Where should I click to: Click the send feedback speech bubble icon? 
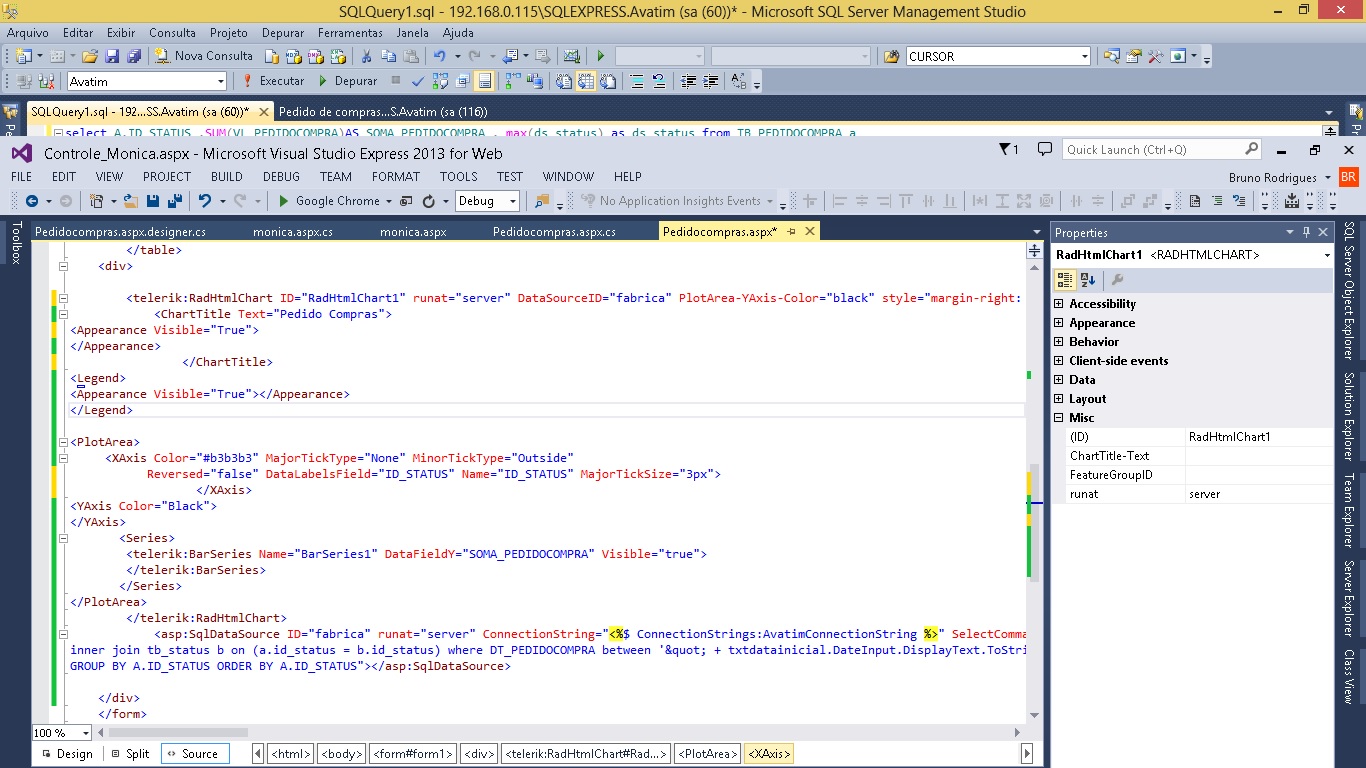click(1045, 150)
